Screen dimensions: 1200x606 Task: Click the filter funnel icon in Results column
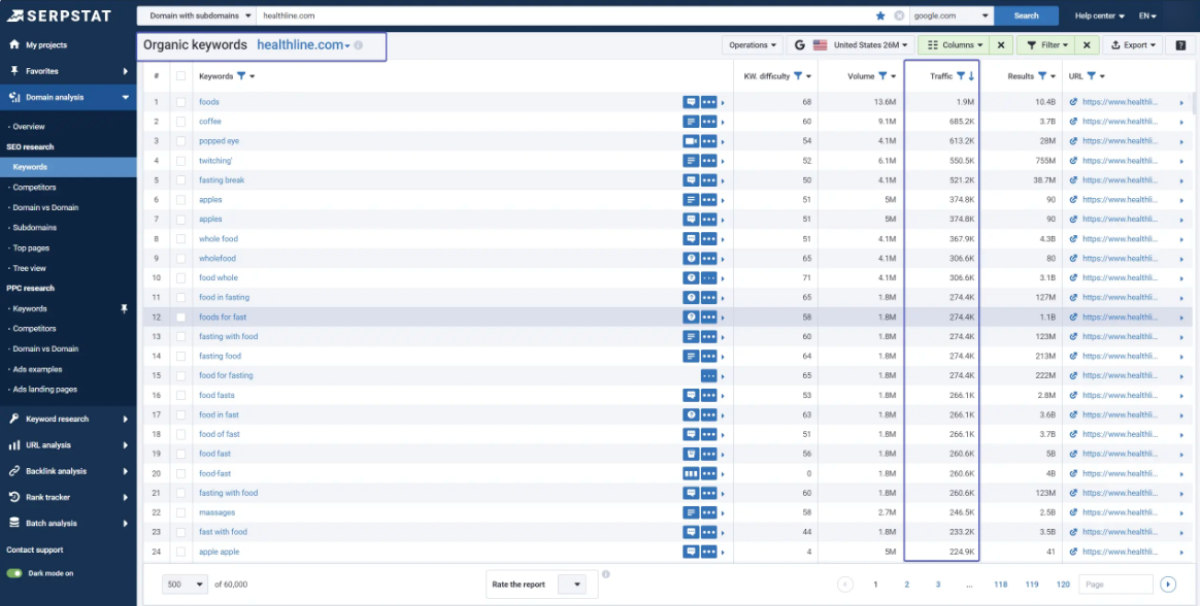[x=1041, y=76]
